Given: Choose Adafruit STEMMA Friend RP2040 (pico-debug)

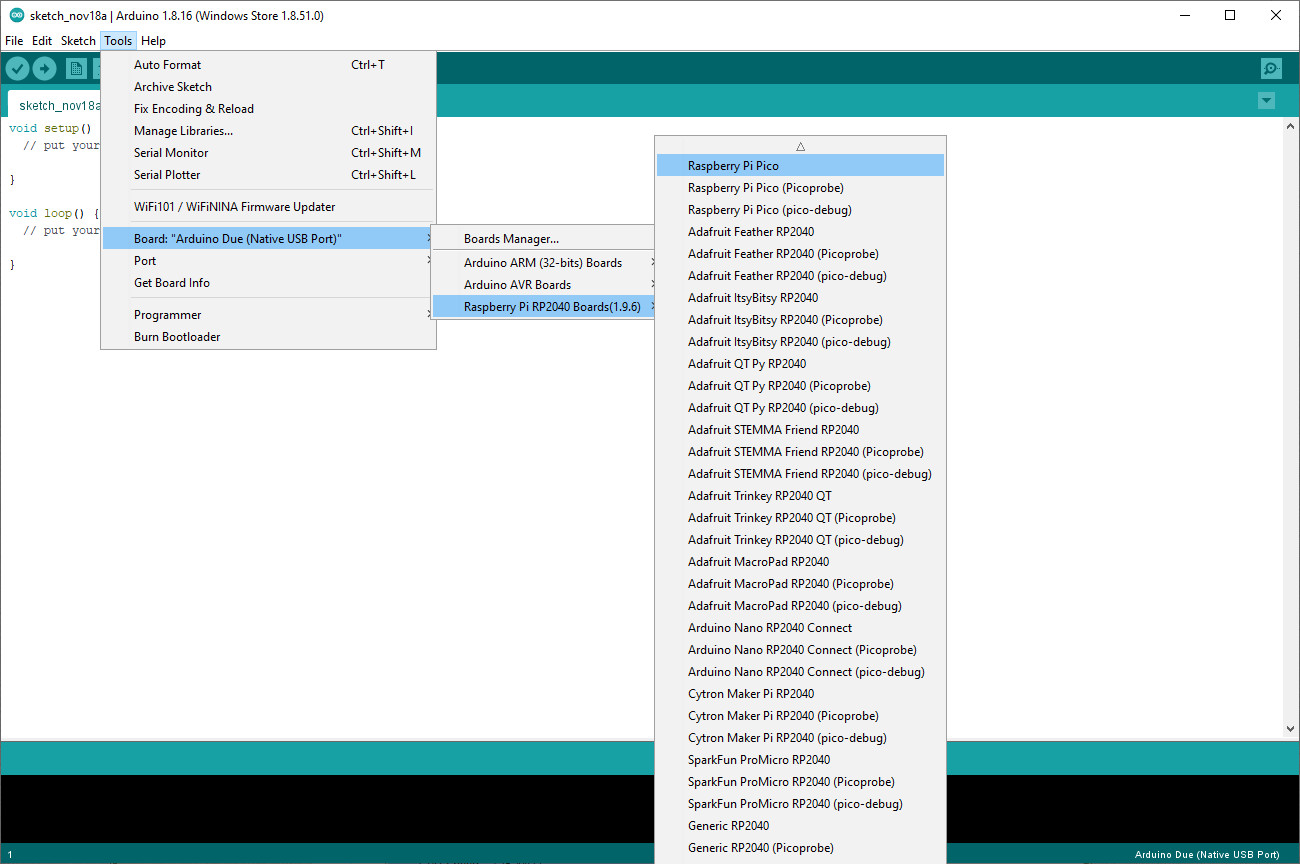Looking at the screenshot, I should point(800,474).
